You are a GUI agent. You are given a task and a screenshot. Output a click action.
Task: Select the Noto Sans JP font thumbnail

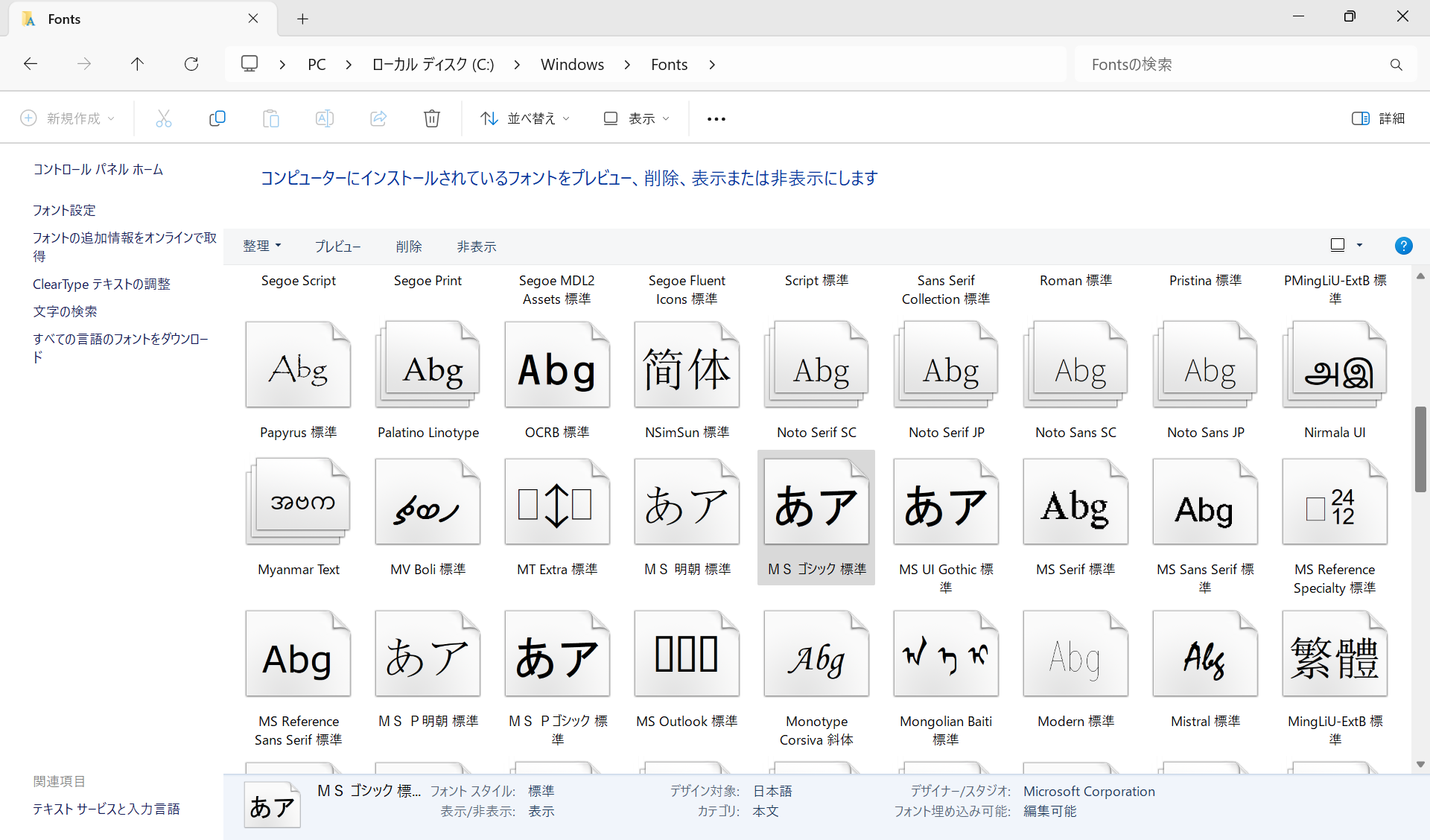point(1204,365)
